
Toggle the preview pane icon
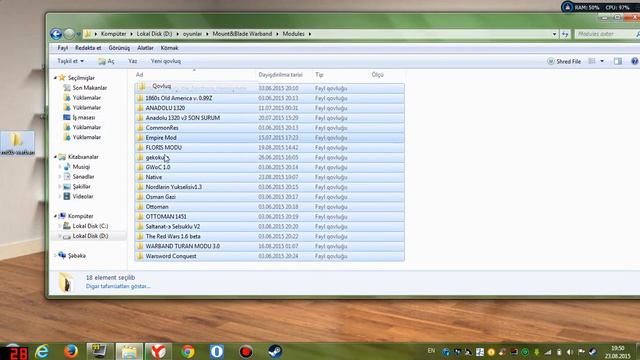click(x=618, y=61)
